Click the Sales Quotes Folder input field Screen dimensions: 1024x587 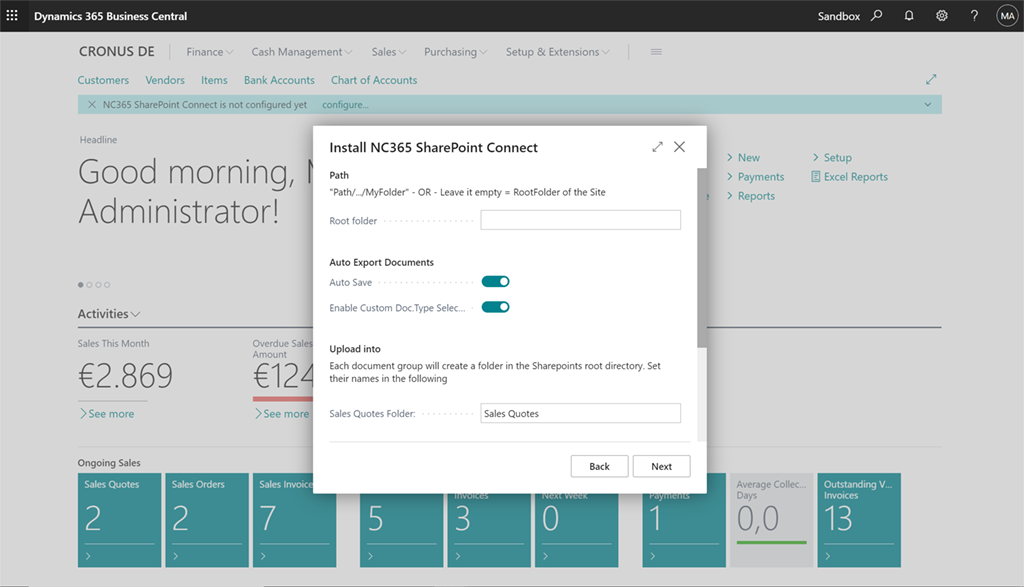(x=581, y=413)
